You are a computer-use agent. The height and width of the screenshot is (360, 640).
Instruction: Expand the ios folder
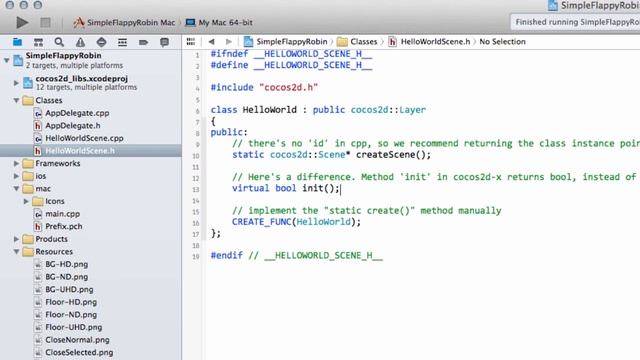point(16,176)
